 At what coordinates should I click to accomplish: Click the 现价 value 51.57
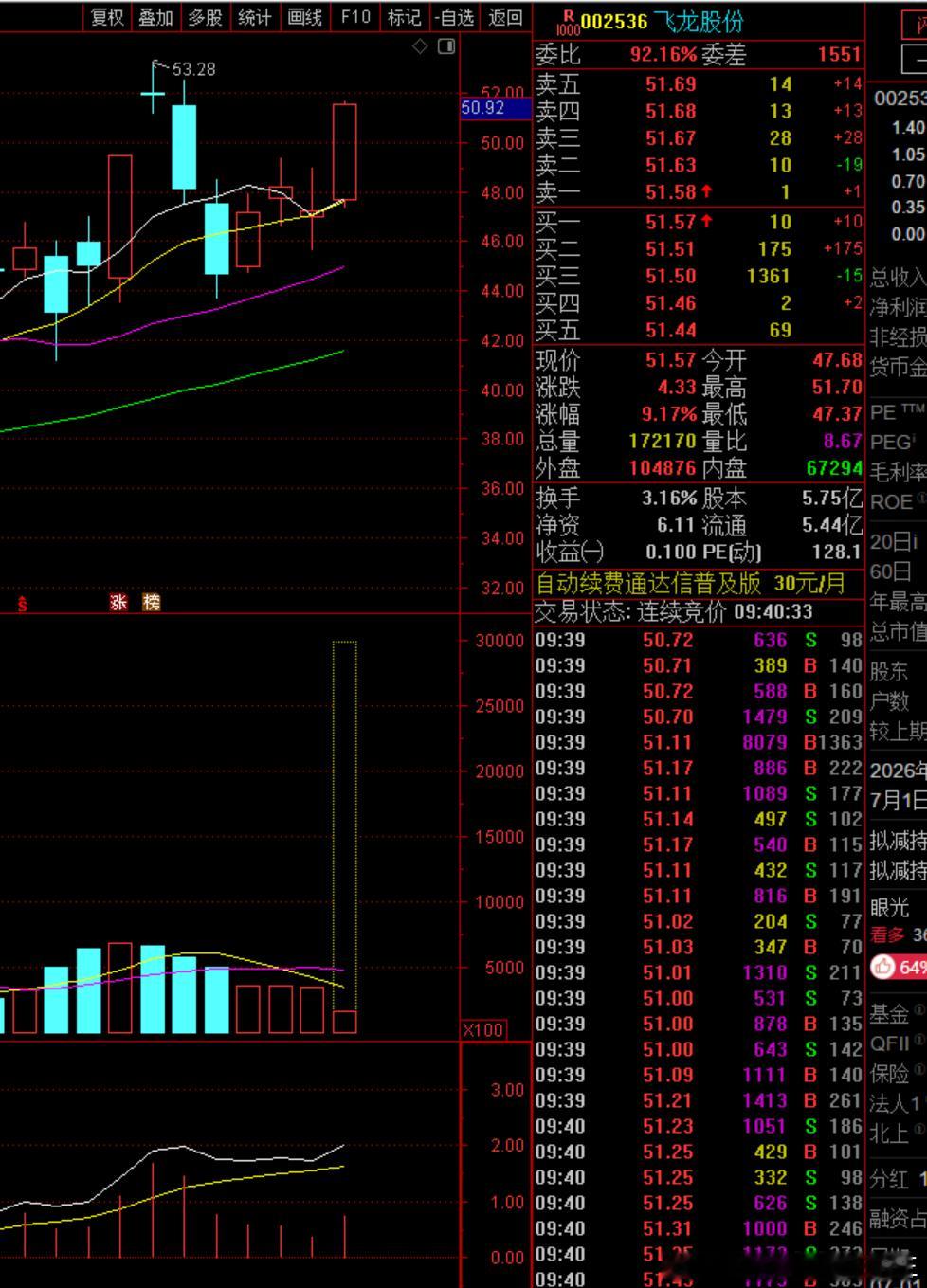coord(671,360)
